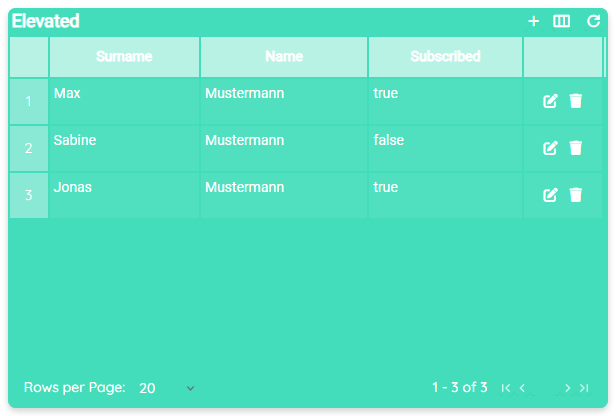Edit the Sabine Mustermann row
This screenshot has width=616, height=416.
[x=550, y=148]
